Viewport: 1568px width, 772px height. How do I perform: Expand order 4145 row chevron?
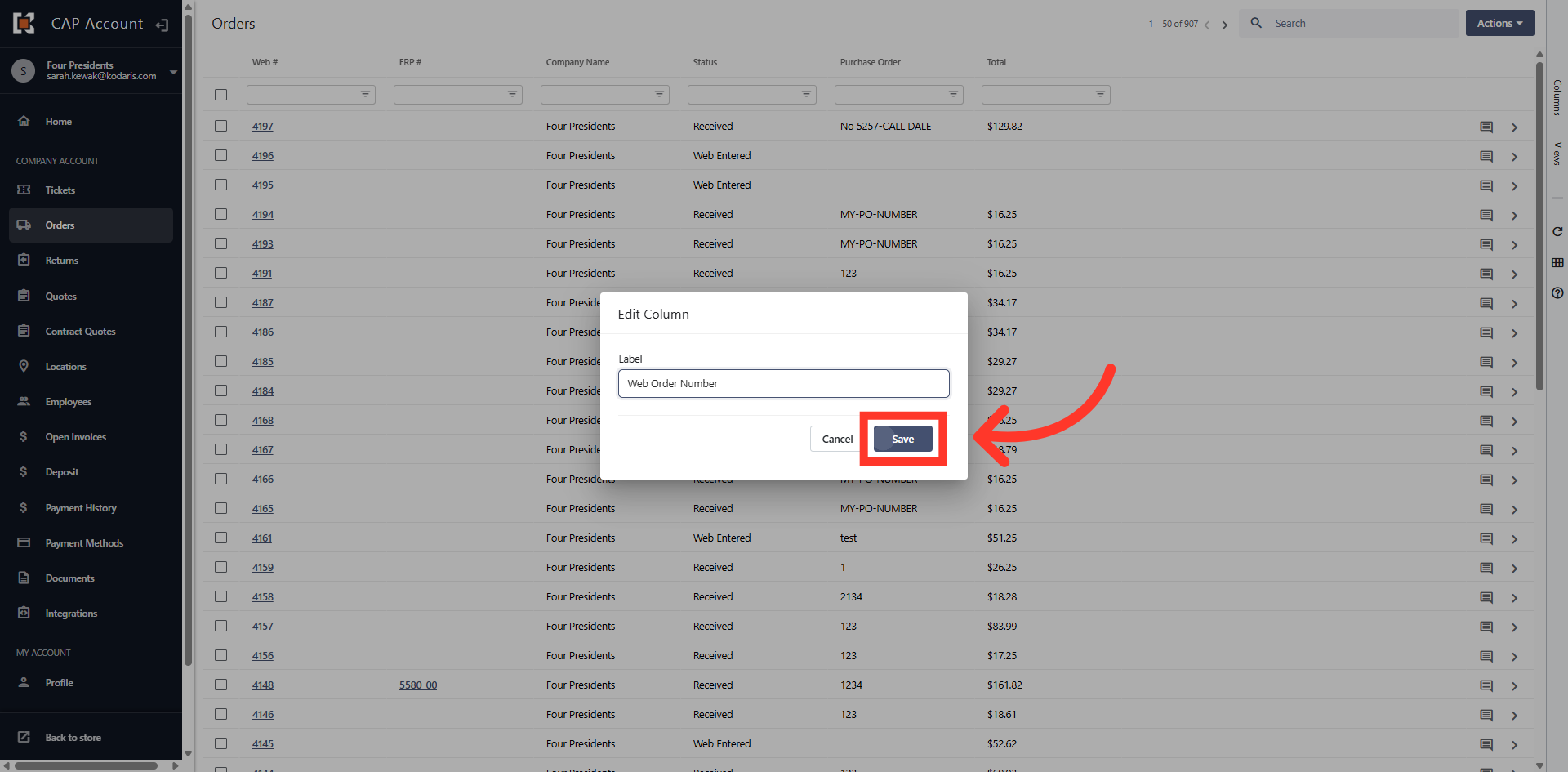(1514, 745)
